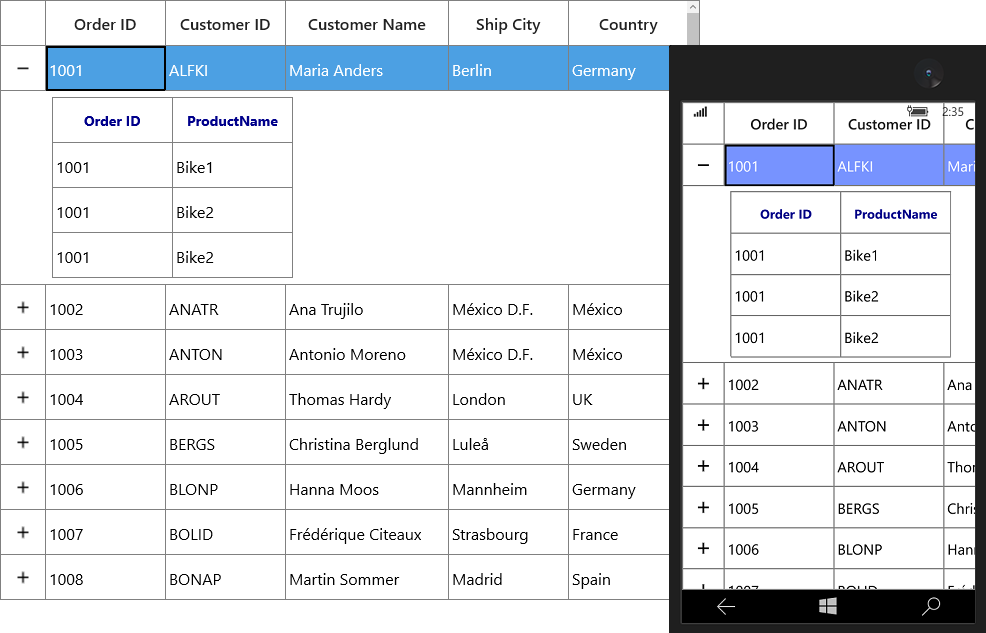
Task: Tap the phone's search magnifier icon
Action: [930, 606]
